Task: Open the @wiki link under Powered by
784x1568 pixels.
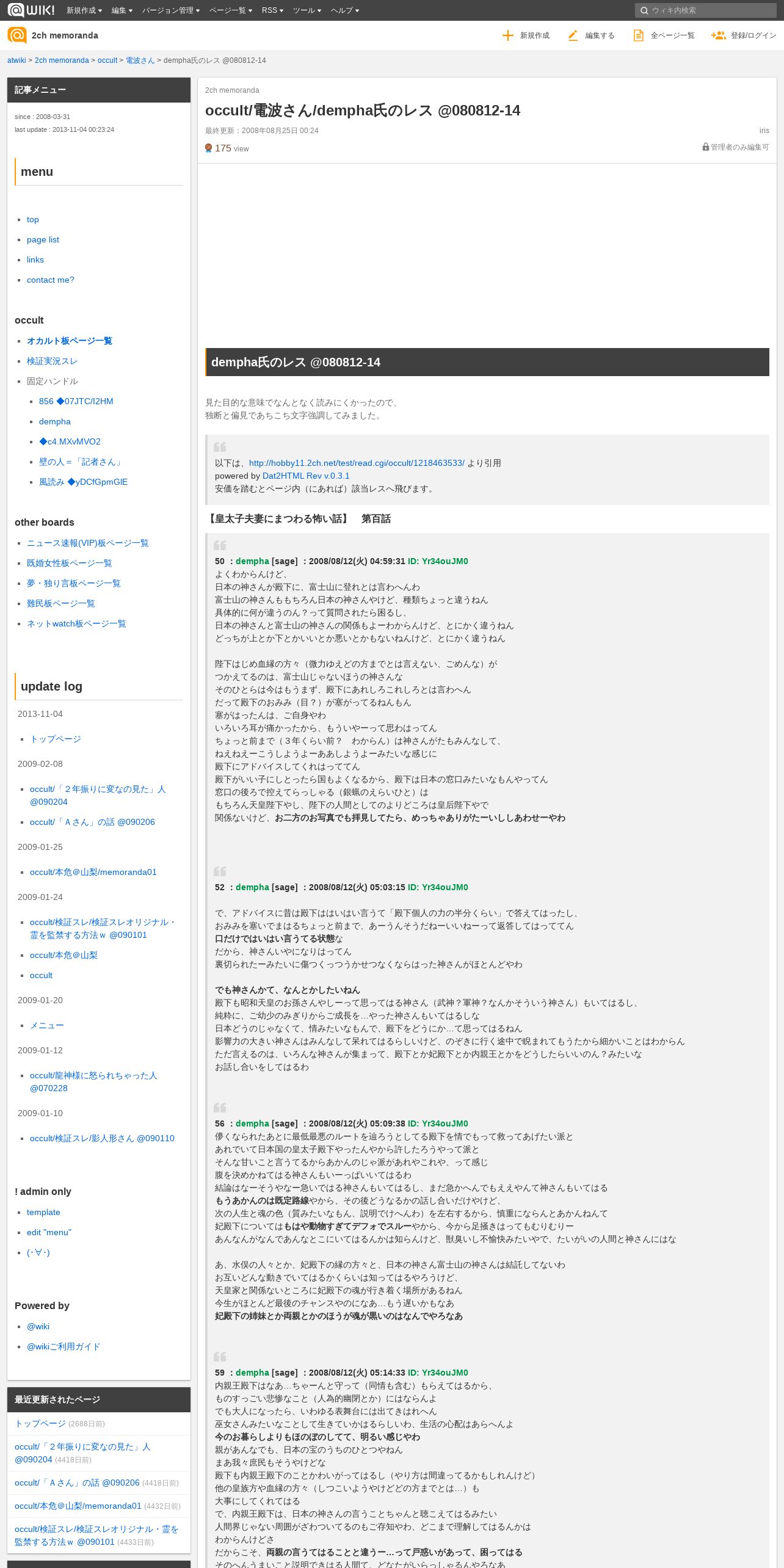Action: (38, 1326)
